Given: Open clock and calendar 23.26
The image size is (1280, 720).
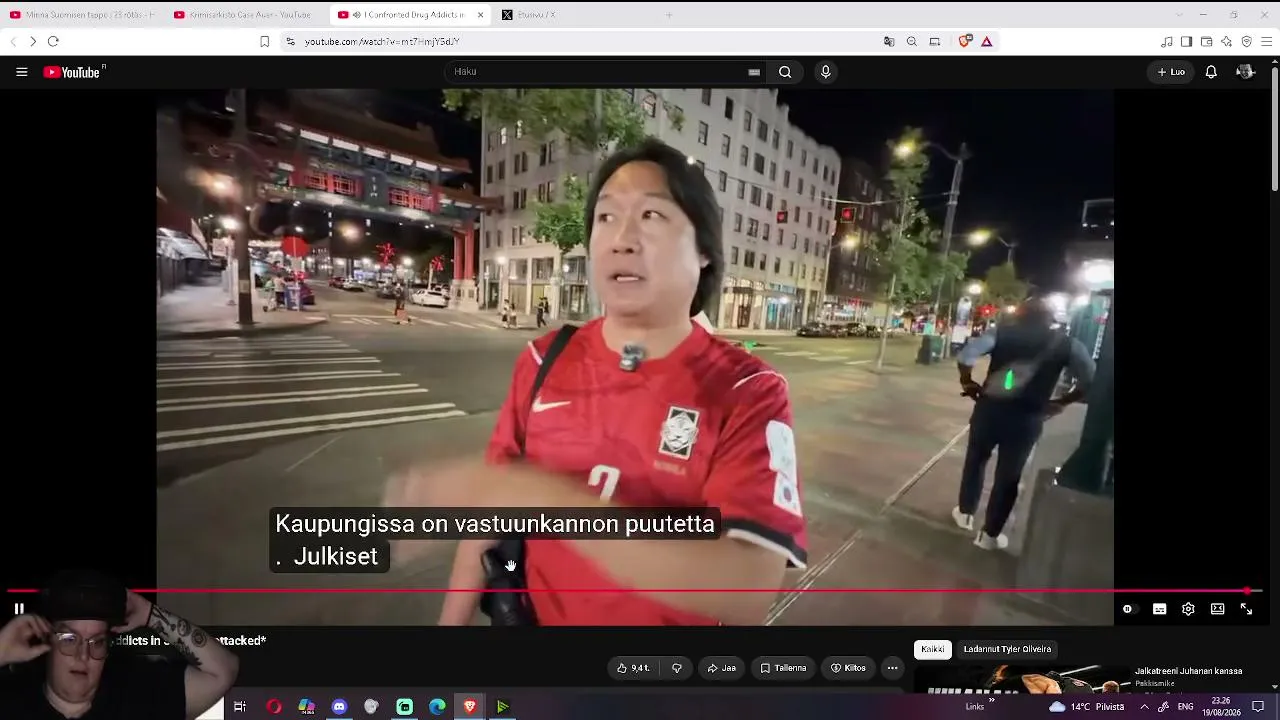Looking at the screenshot, I should tap(1221, 707).
